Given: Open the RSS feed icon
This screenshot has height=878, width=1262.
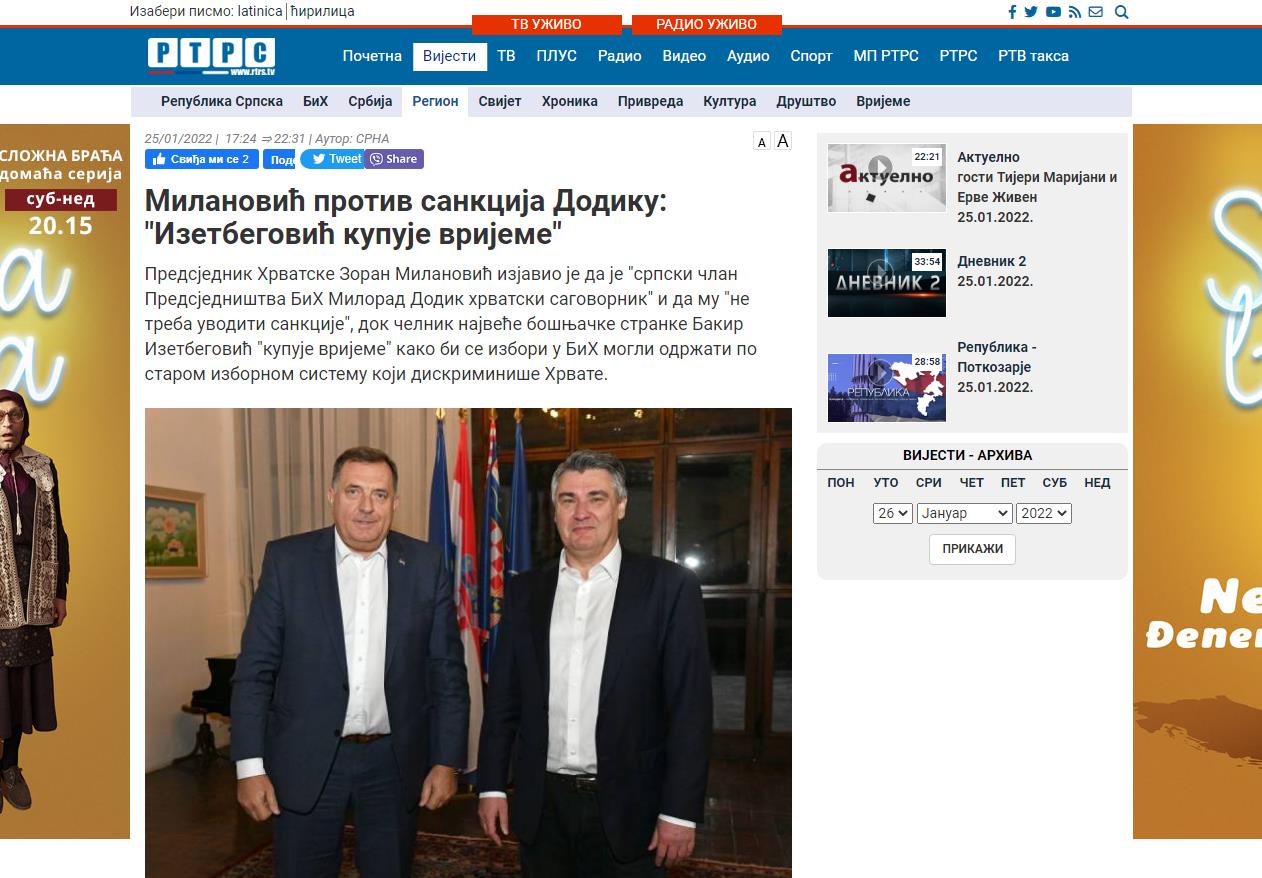Looking at the screenshot, I should [x=1075, y=12].
